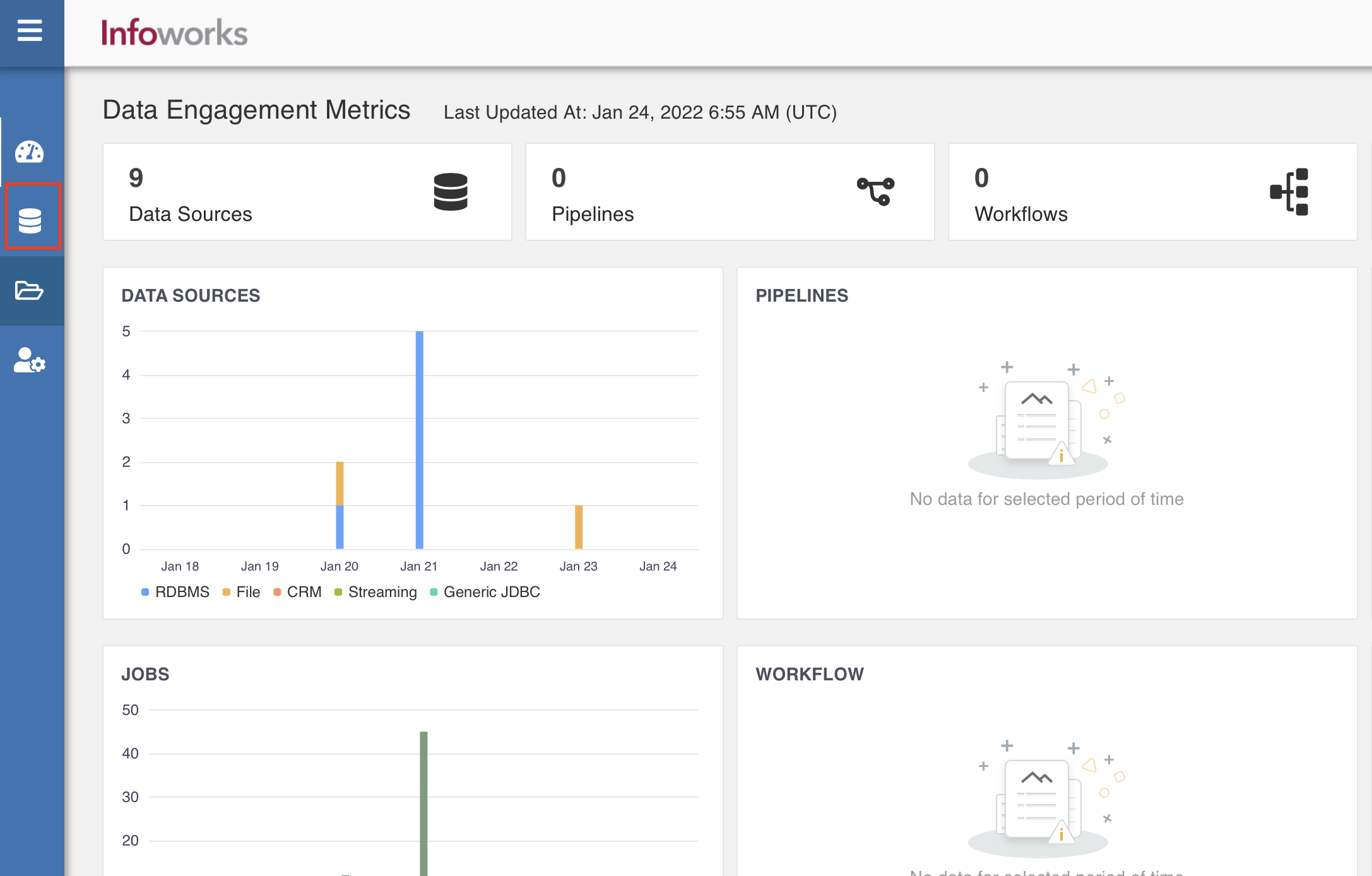1372x876 pixels.
Task: Toggle the RDBMS legend item
Action: click(175, 592)
